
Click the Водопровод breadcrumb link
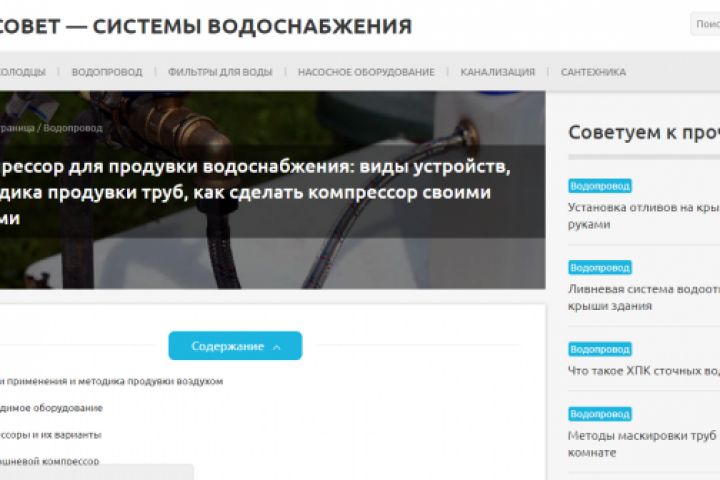pos(73,128)
